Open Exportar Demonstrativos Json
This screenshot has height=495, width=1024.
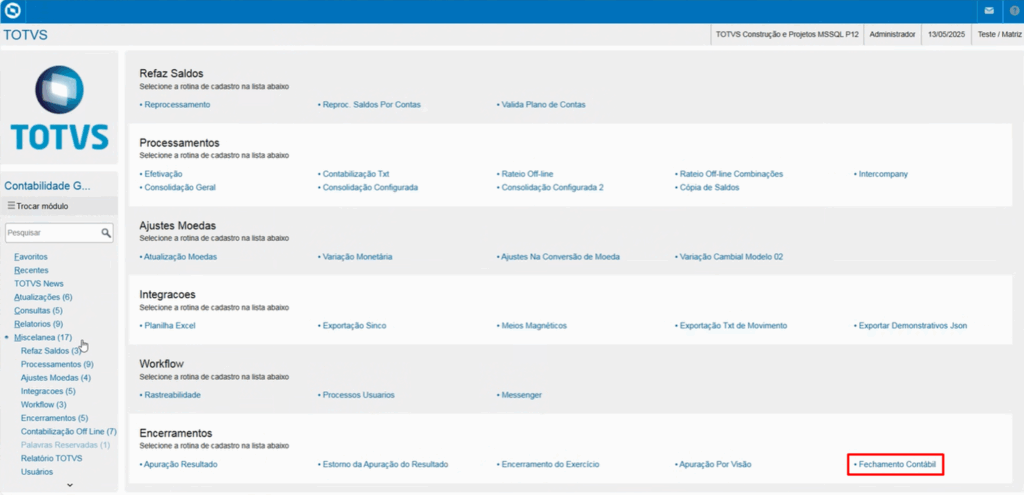pyautogui.click(x=912, y=325)
